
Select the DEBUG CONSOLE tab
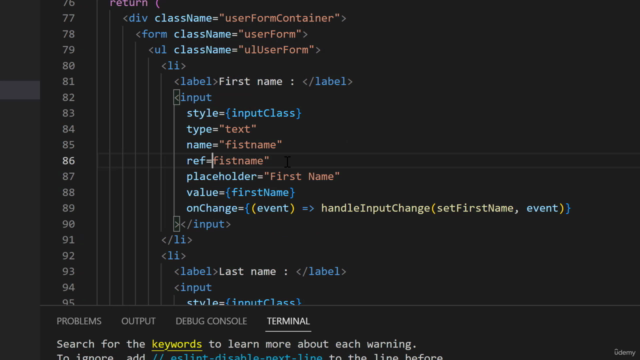click(x=211, y=321)
